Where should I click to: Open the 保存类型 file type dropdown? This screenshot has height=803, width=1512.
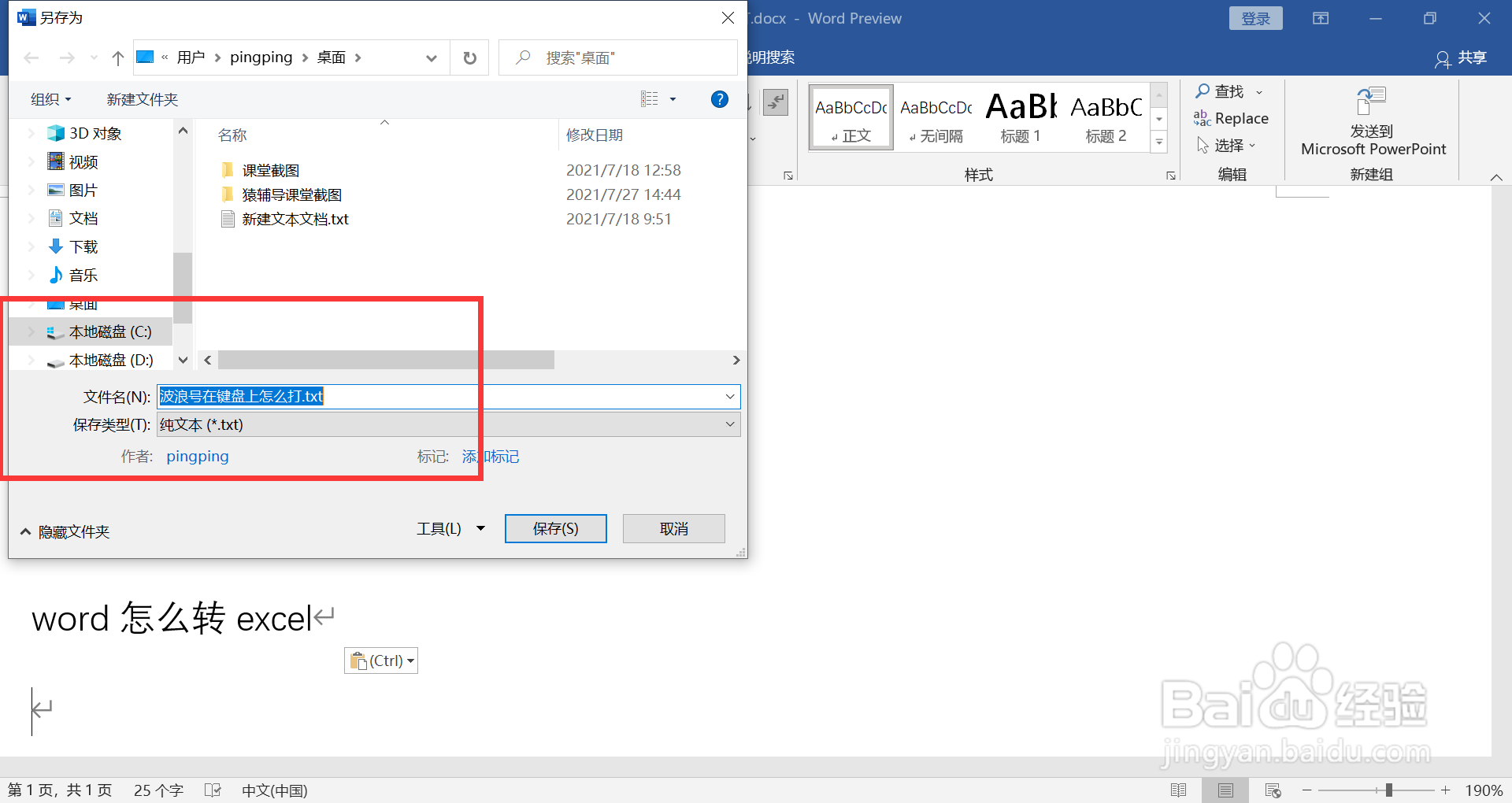click(732, 424)
